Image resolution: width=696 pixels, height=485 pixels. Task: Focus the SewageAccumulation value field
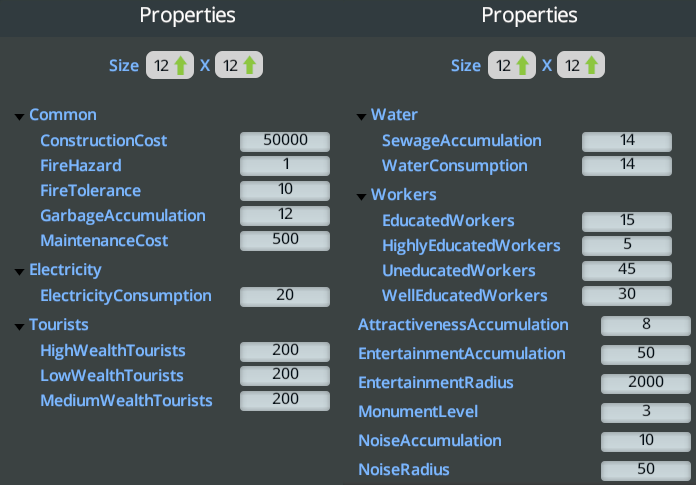coord(627,141)
